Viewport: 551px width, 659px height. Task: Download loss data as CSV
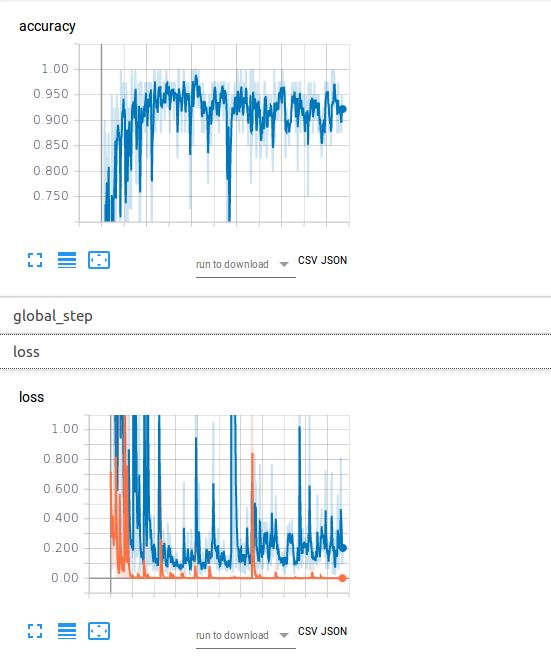pos(307,631)
